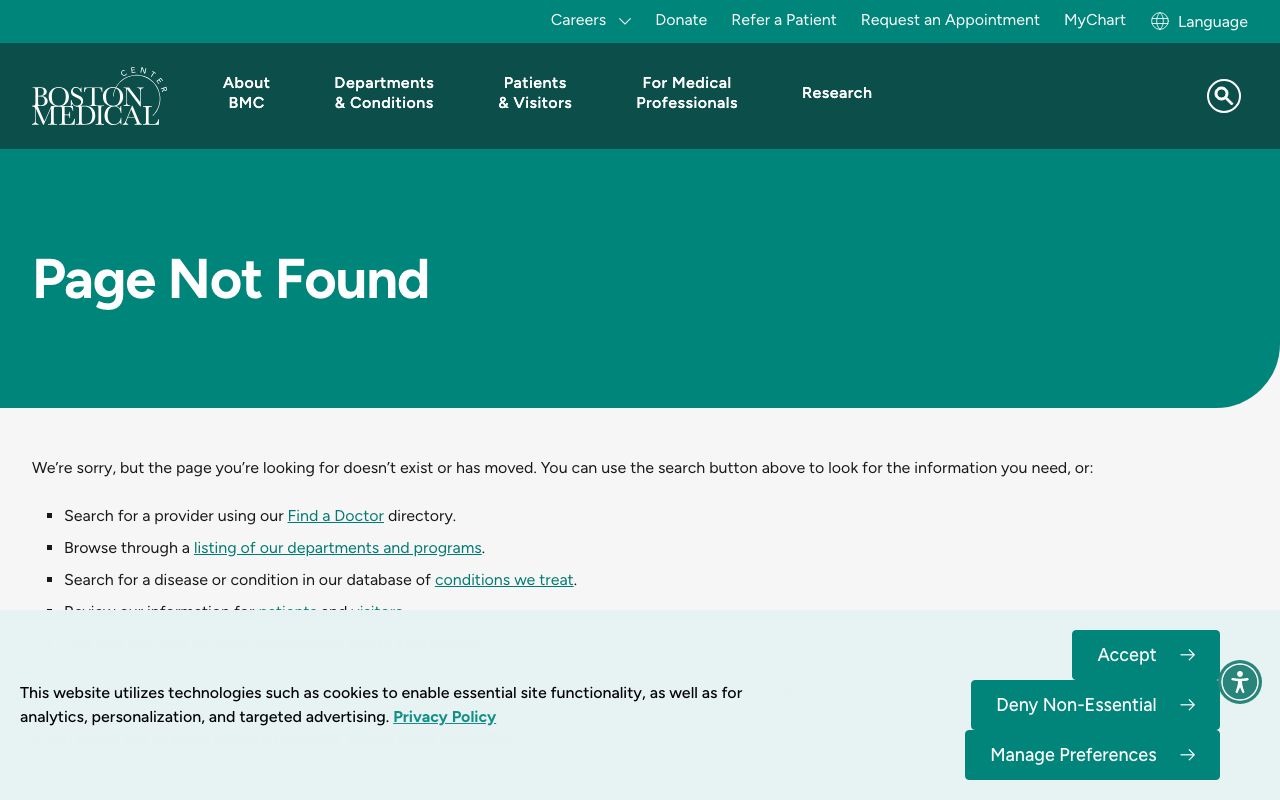Click the arrow on Deny Non-Essential

click(x=1187, y=705)
